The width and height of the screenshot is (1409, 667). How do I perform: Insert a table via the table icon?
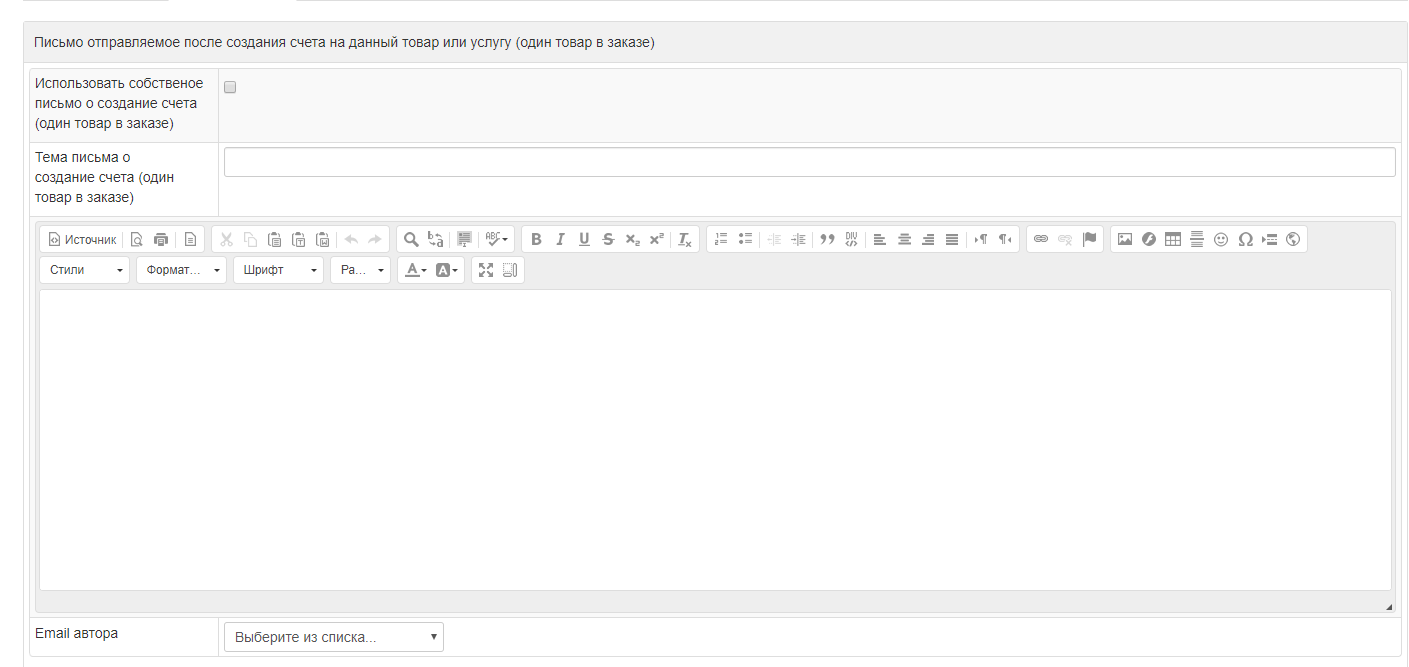[x=1173, y=240]
